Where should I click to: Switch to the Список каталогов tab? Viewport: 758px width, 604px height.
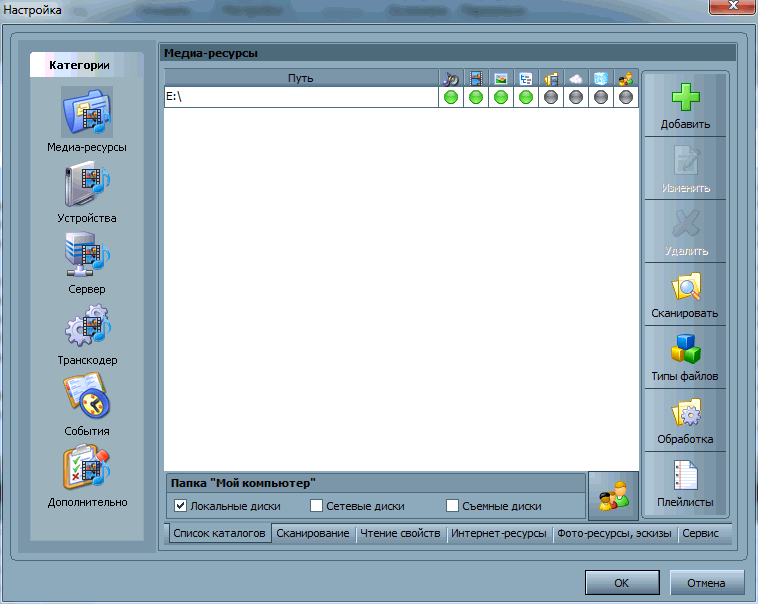tap(219, 533)
